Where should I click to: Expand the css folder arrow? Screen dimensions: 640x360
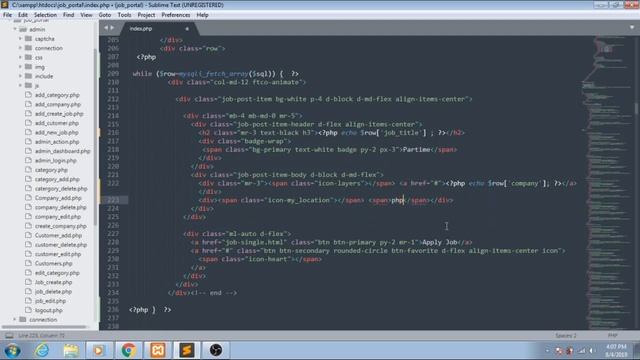point(20,57)
